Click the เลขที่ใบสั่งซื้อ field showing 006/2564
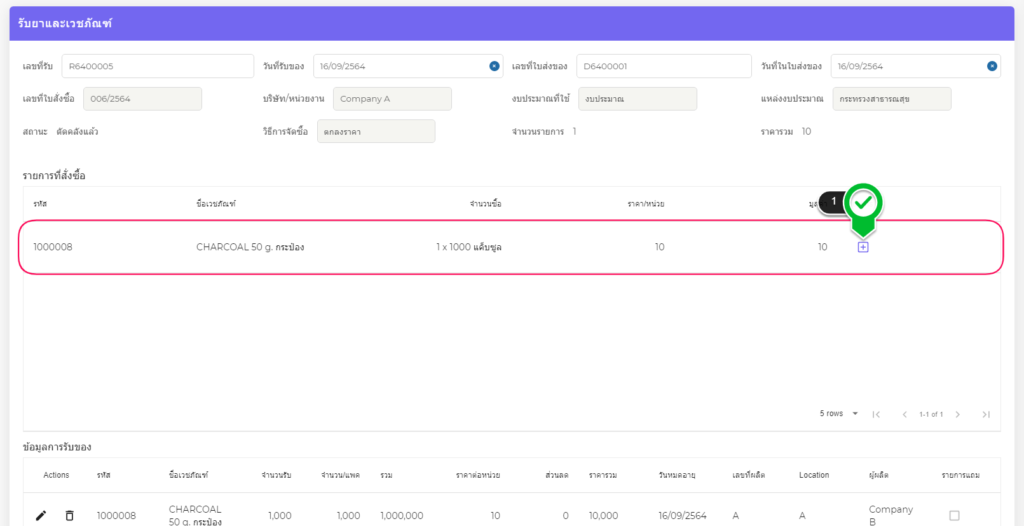Screen dimensions: 1024x526 (x=142, y=99)
